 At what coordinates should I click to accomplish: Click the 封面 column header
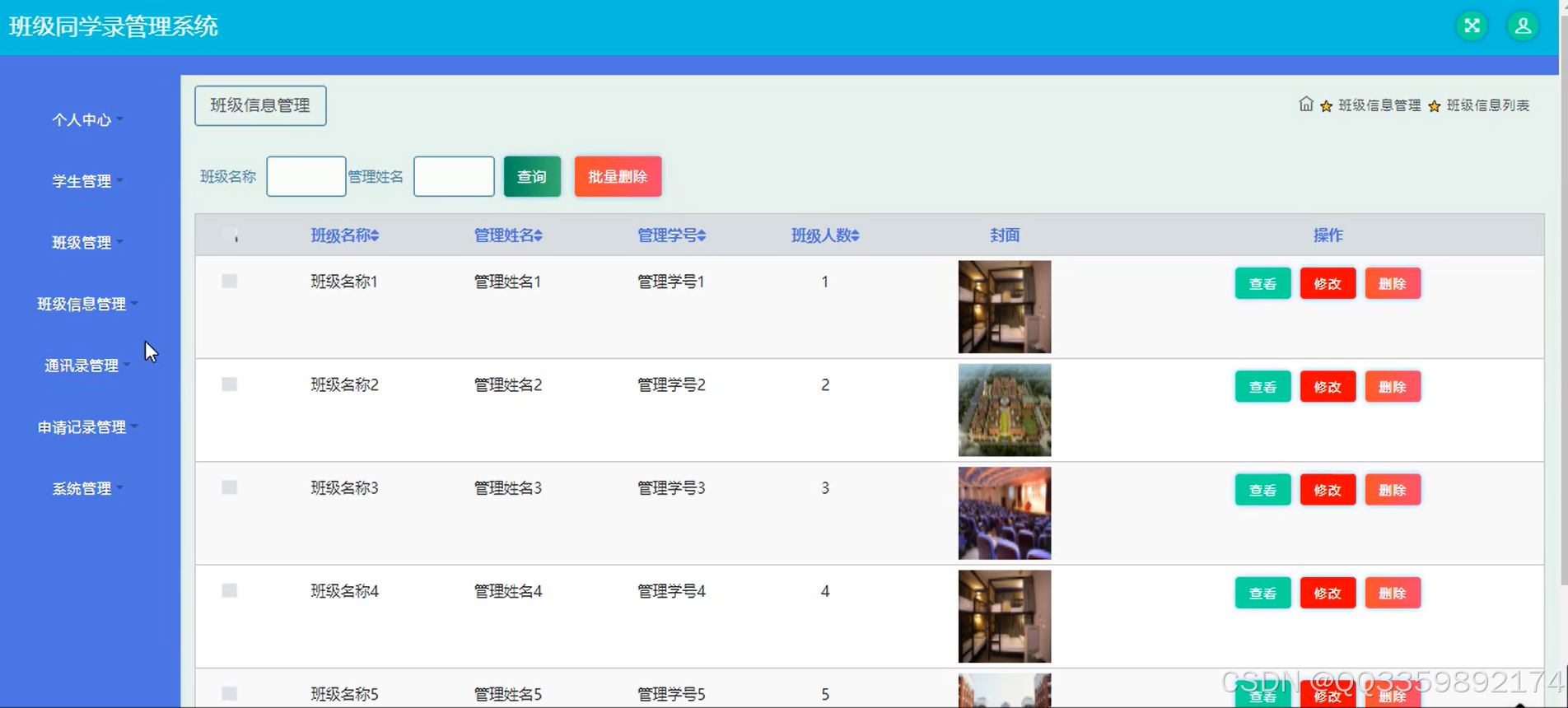[x=1005, y=235]
